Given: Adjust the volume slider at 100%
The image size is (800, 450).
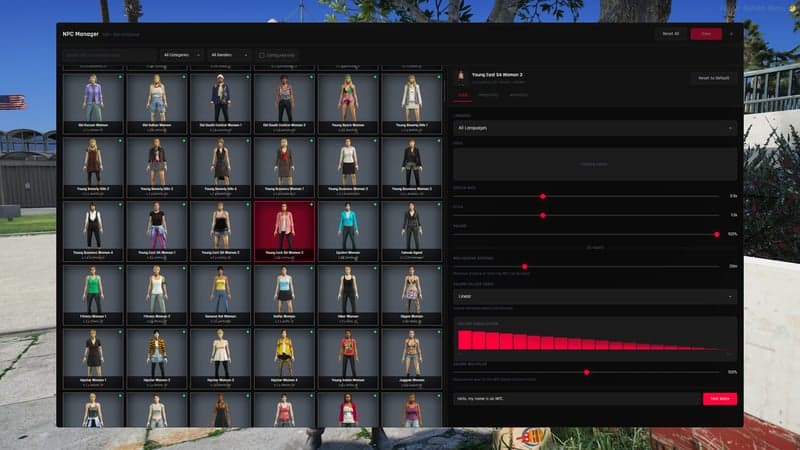Looking at the screenshot, I should pos(716,235).
